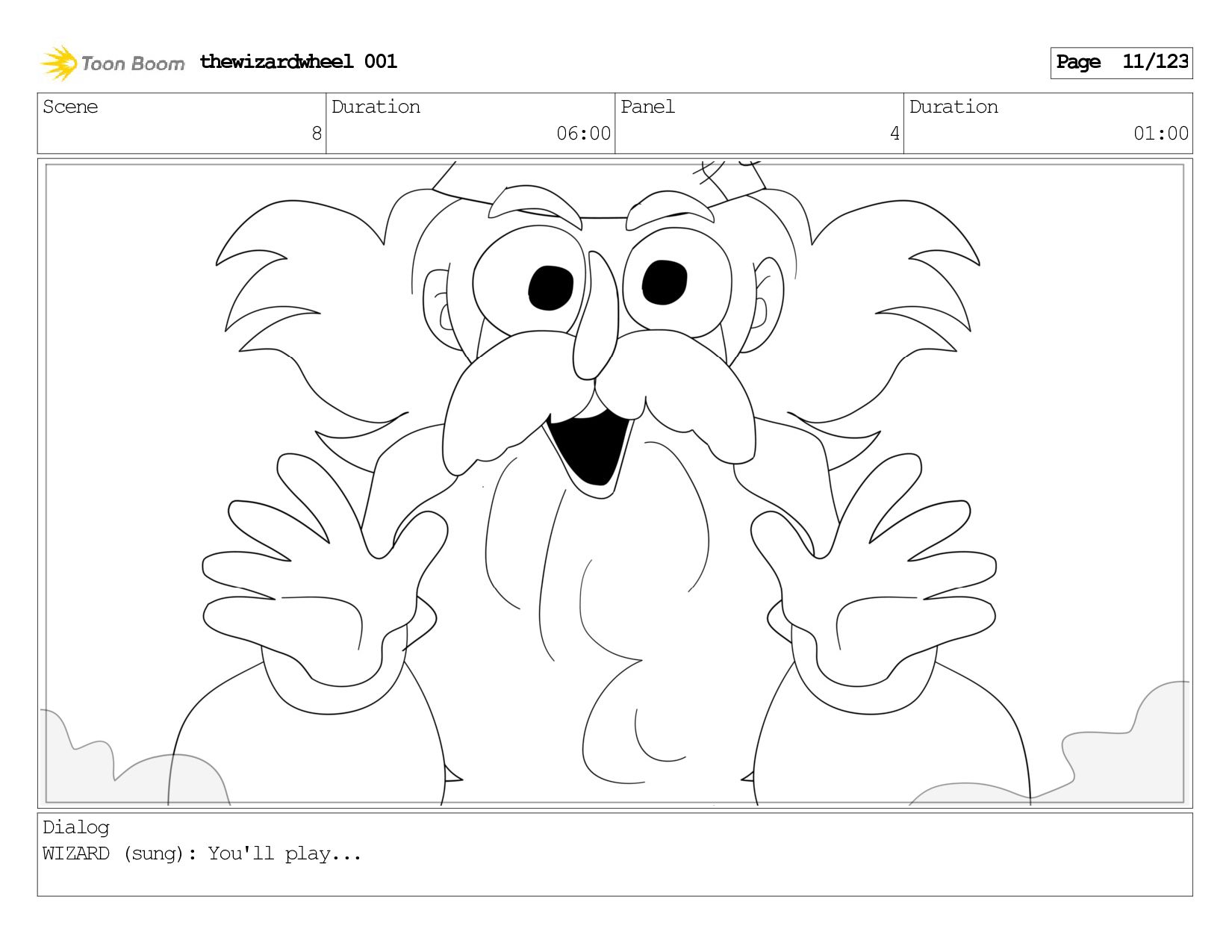This screenshot has width=1232, height=952.
Task: Click the wizard storyboard drawing
Action: [x=615, y=483]
